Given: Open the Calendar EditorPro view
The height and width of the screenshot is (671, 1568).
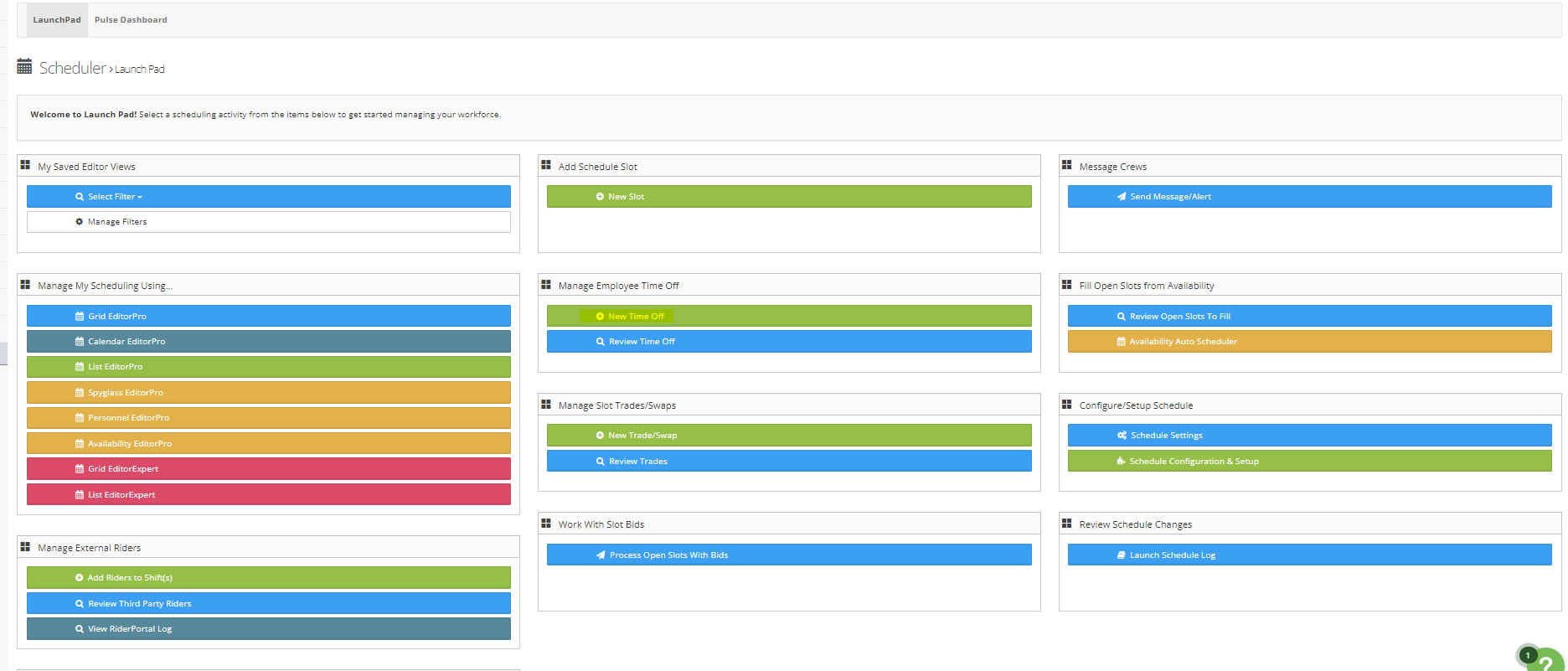Looking at the screenshot, I should click(268, 342).
